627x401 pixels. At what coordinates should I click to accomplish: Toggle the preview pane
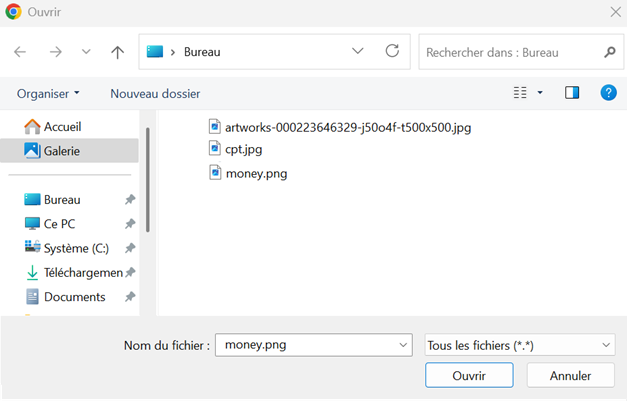[572, 93]
